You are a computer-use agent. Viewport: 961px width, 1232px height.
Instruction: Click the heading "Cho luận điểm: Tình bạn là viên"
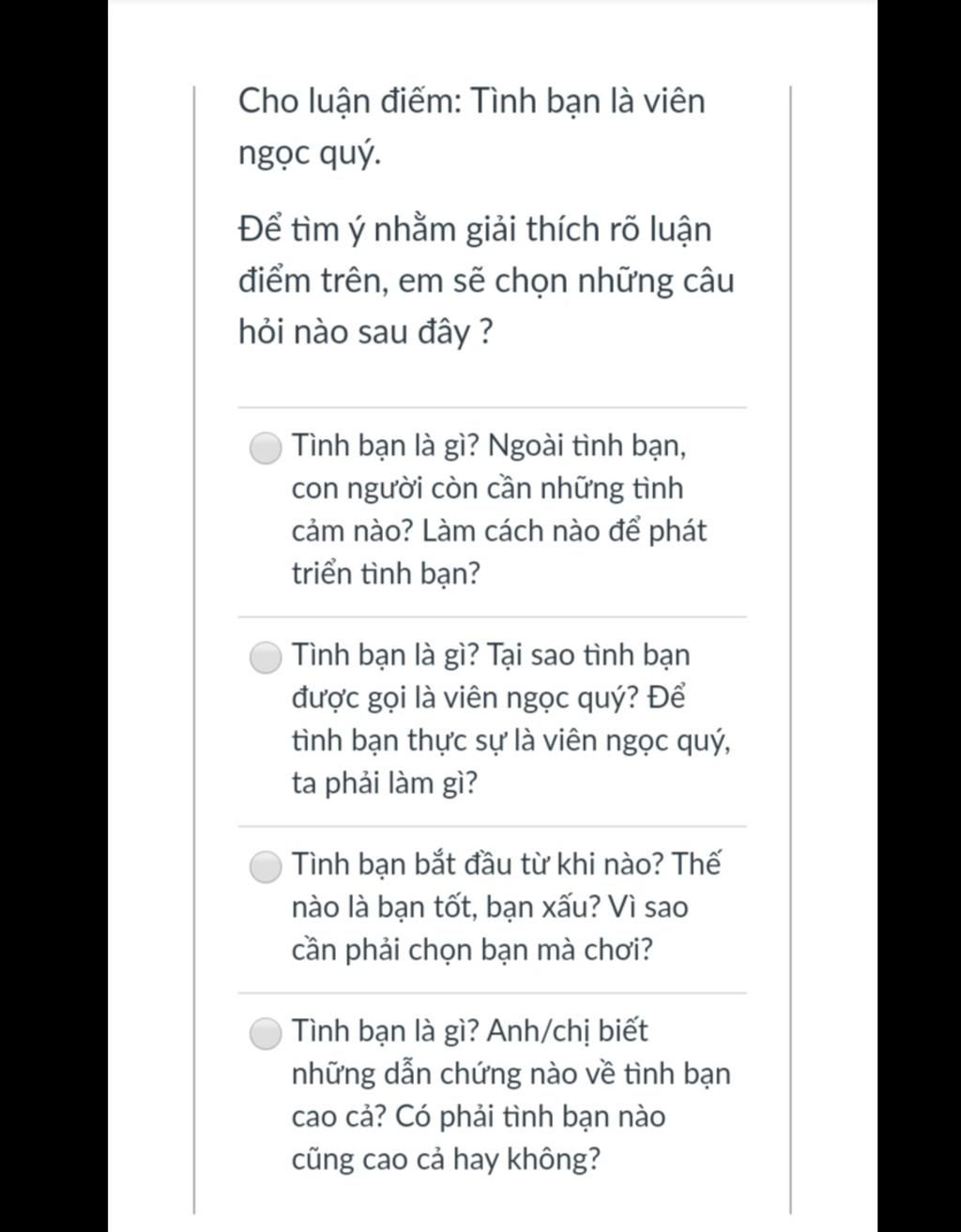point(471,101)
